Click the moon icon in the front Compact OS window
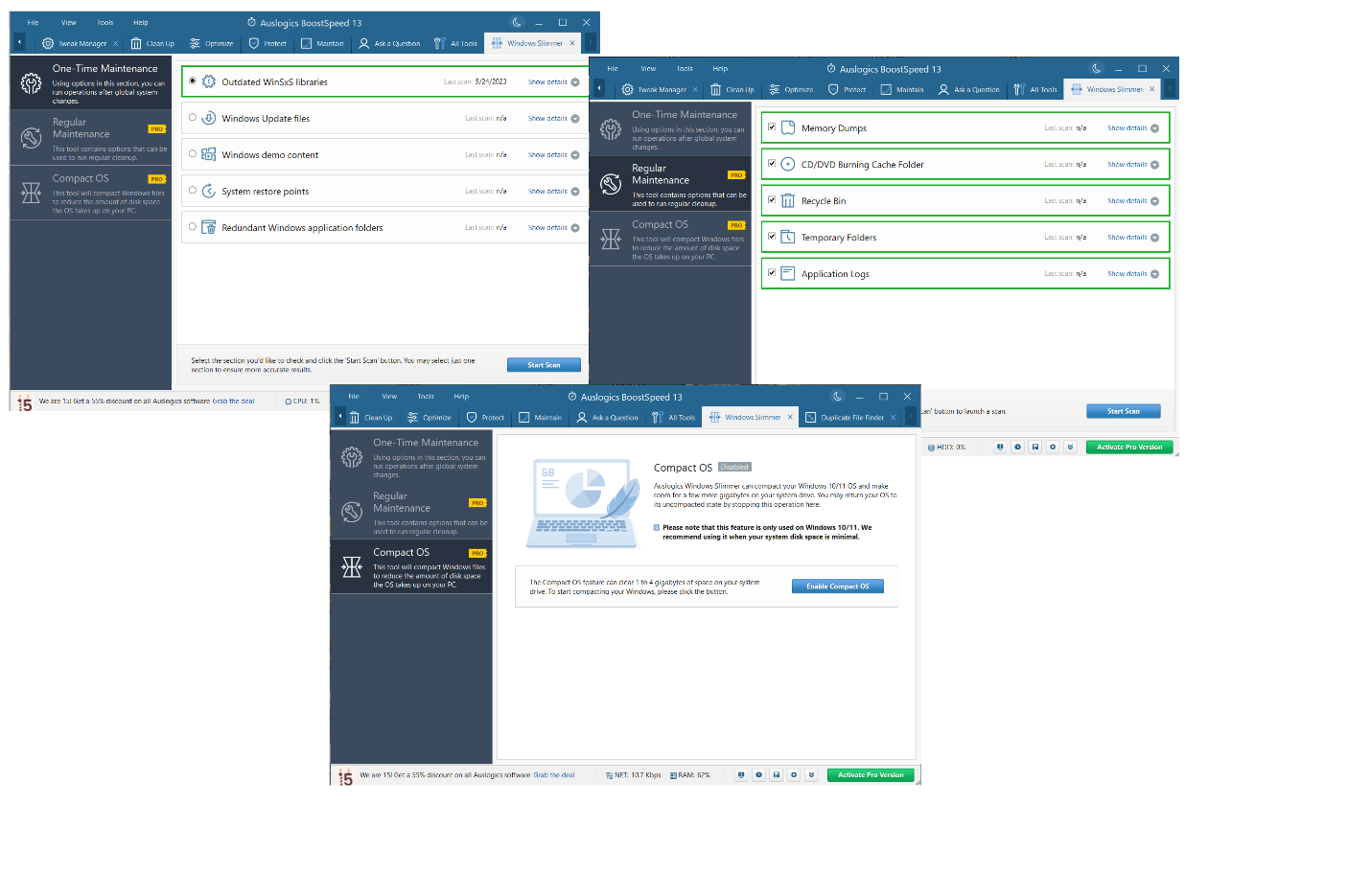This screenshot has width=1371, height=896. coord(837,396)
